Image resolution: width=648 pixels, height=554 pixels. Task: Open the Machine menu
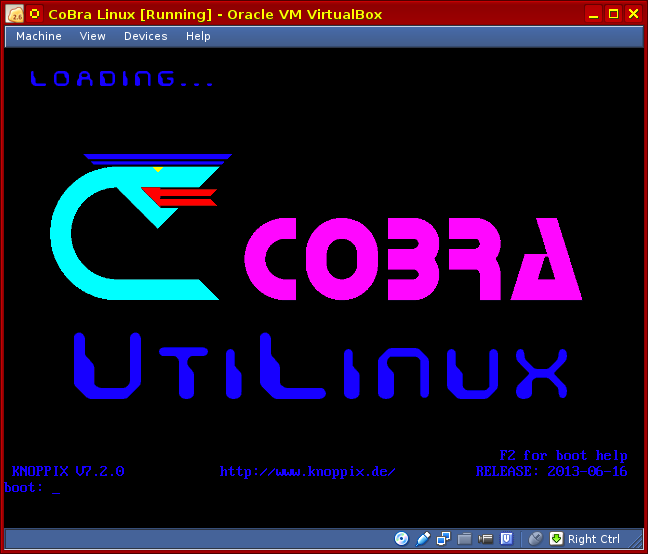click(39, 36)
